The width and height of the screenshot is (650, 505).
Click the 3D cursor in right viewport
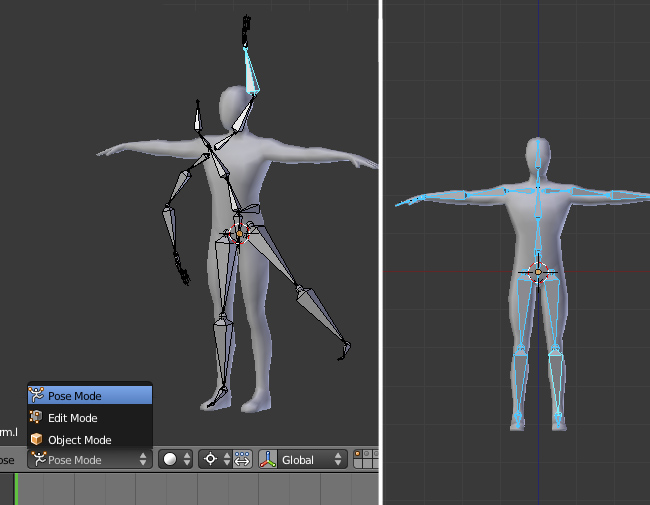tap(538, 272)
